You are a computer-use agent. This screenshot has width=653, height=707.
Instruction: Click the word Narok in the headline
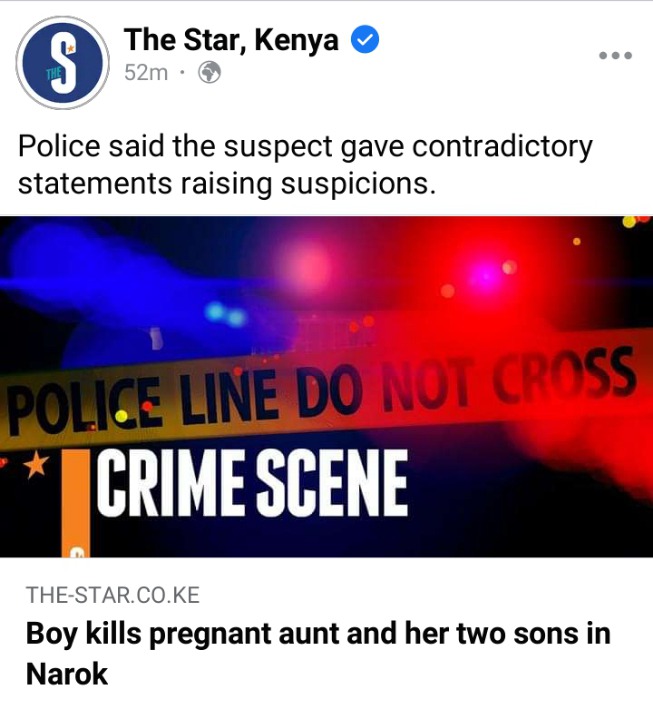[x=67, y=674]
